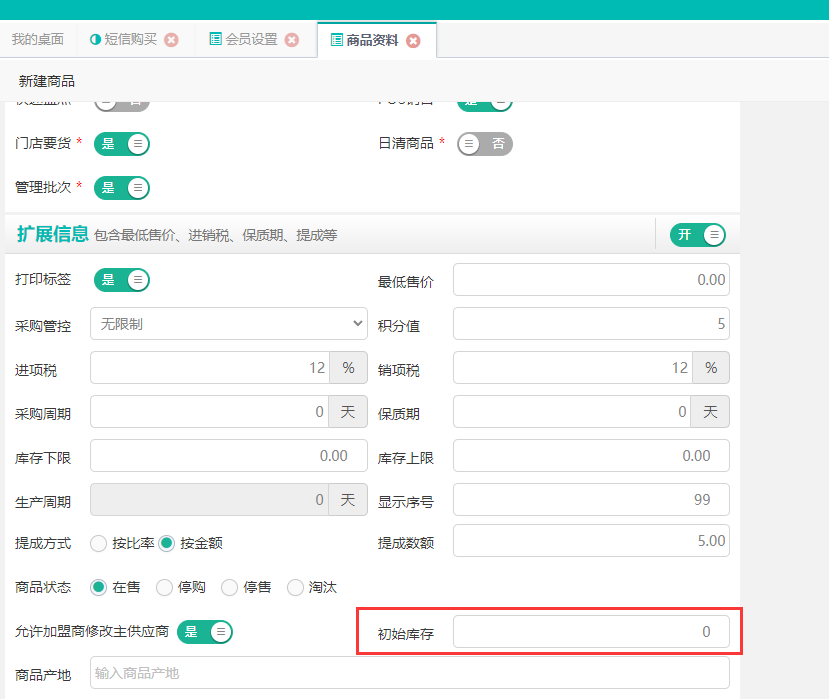The width and height of the screenshot is (829, 699).
Task: Close the 商品资料 tab
Action: [413, 41]
